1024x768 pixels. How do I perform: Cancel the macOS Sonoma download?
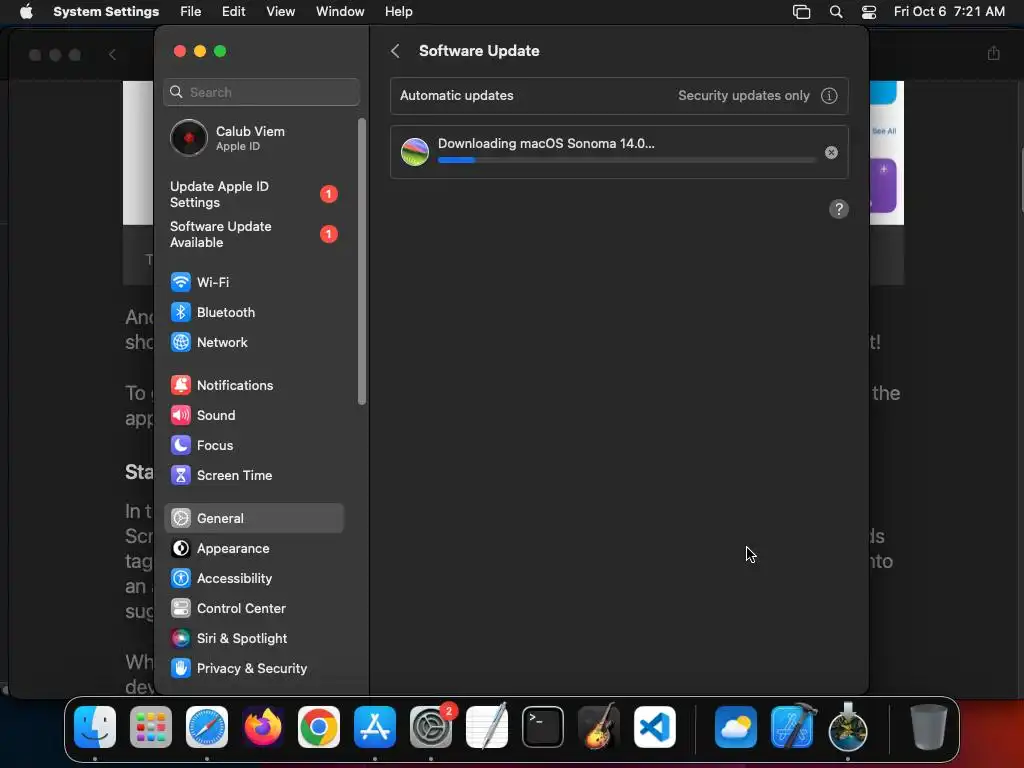pyautogui.click(x=831, y=152)
